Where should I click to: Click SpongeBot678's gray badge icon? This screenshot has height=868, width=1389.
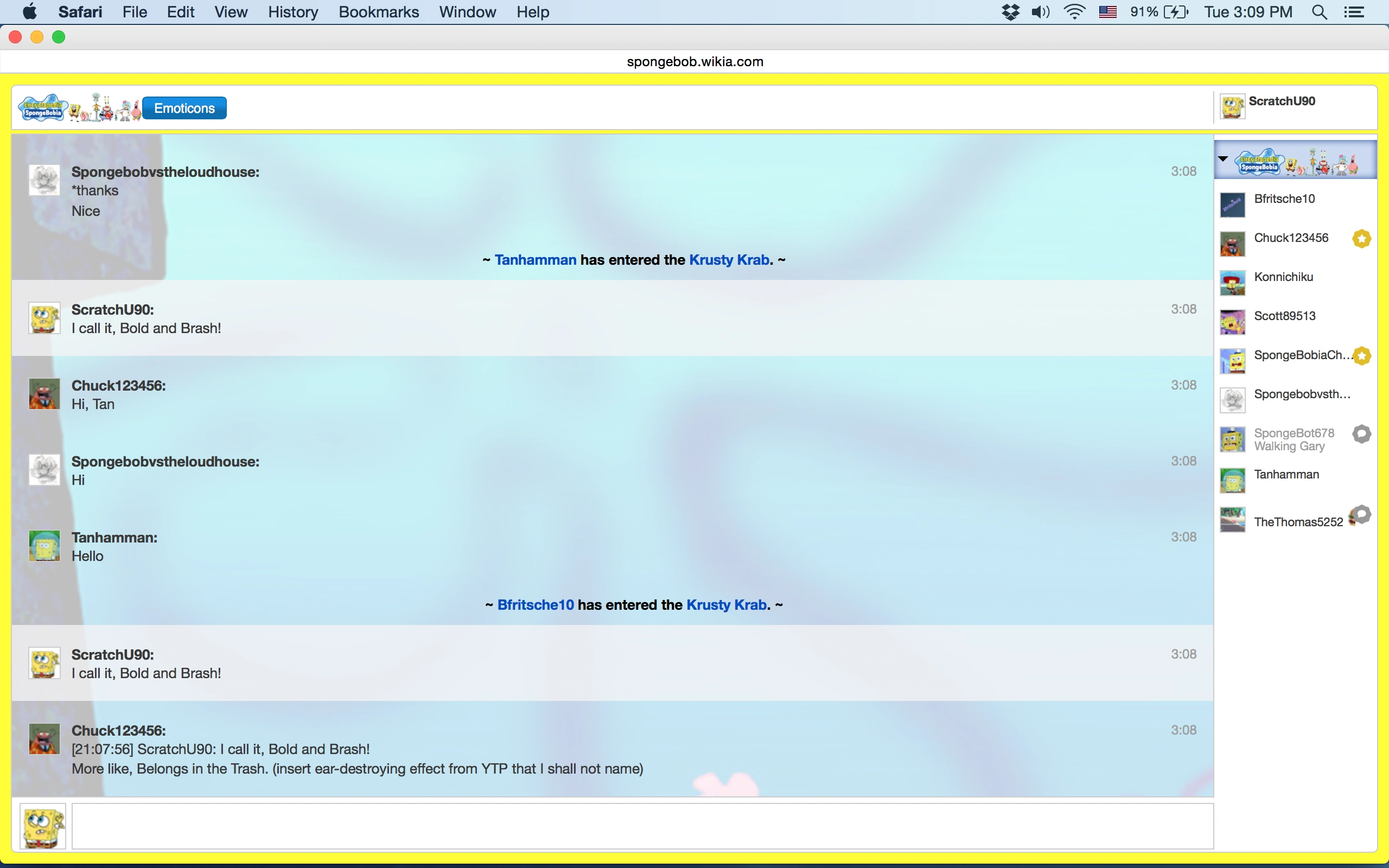tap(1361, 434)
